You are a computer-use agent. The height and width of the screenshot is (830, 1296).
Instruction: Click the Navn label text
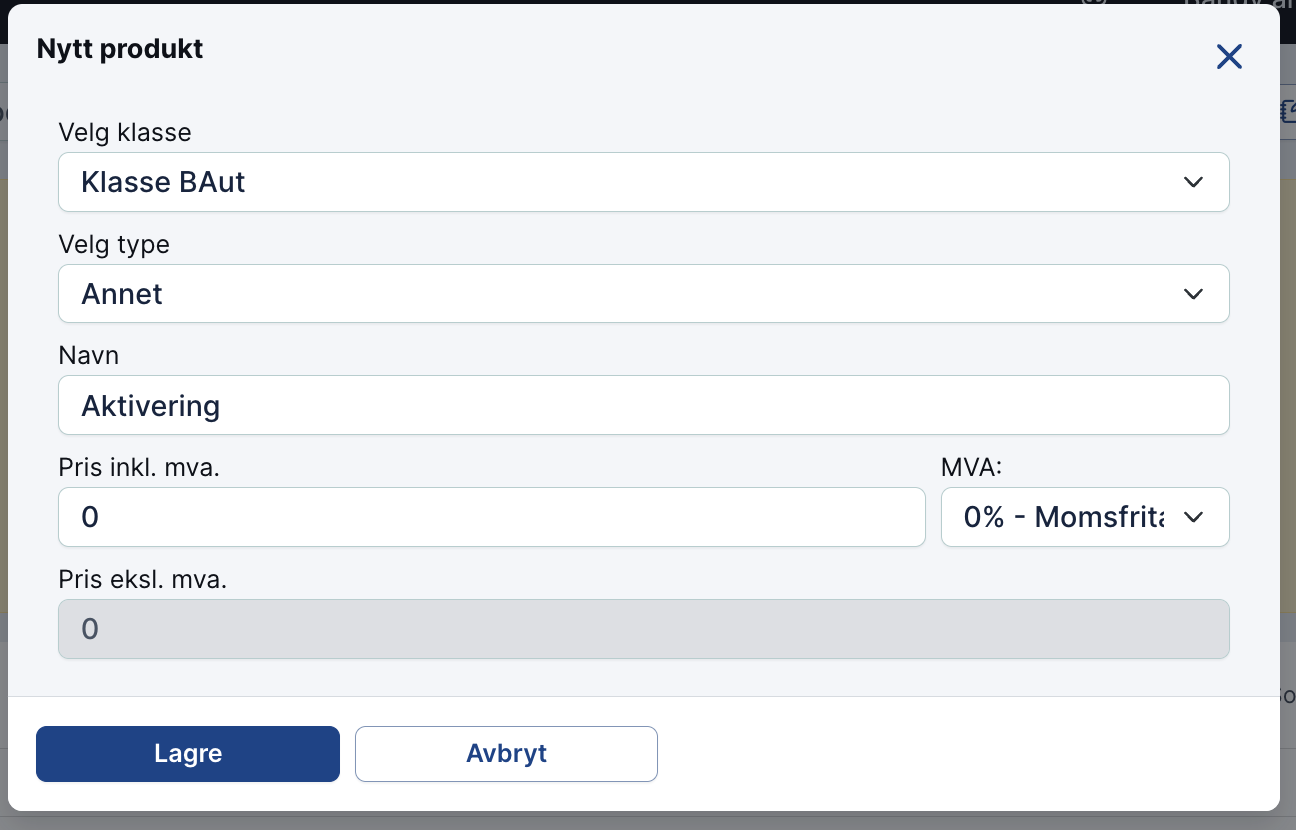tap(89, 355)
